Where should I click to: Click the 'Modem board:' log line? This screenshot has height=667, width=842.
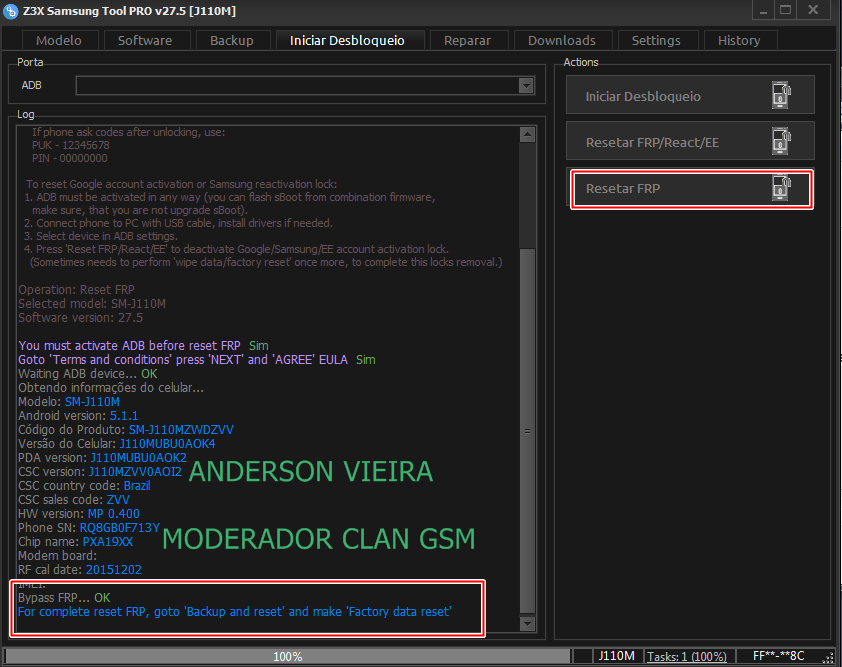(57, 555)
